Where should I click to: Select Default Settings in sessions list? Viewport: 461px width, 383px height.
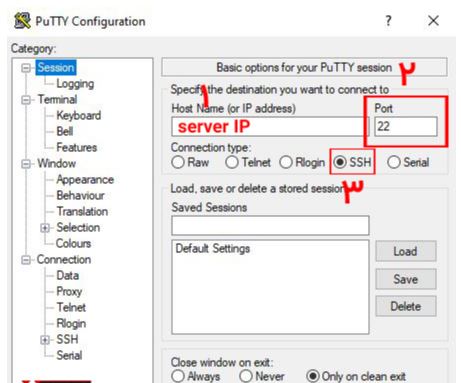(x=213, y=248)
